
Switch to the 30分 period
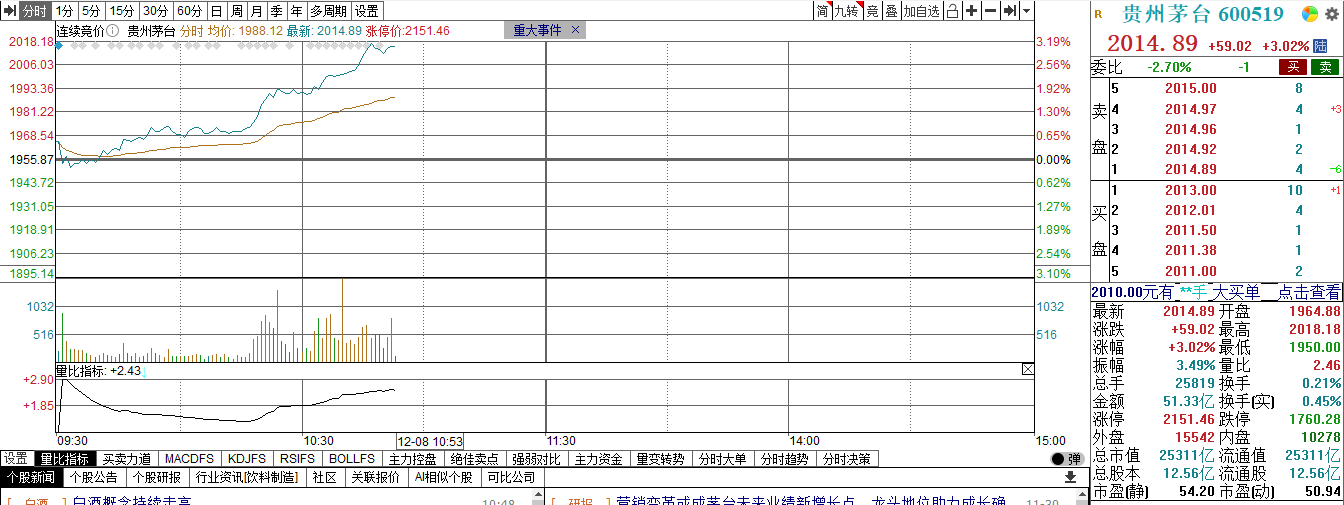[155, 11]
